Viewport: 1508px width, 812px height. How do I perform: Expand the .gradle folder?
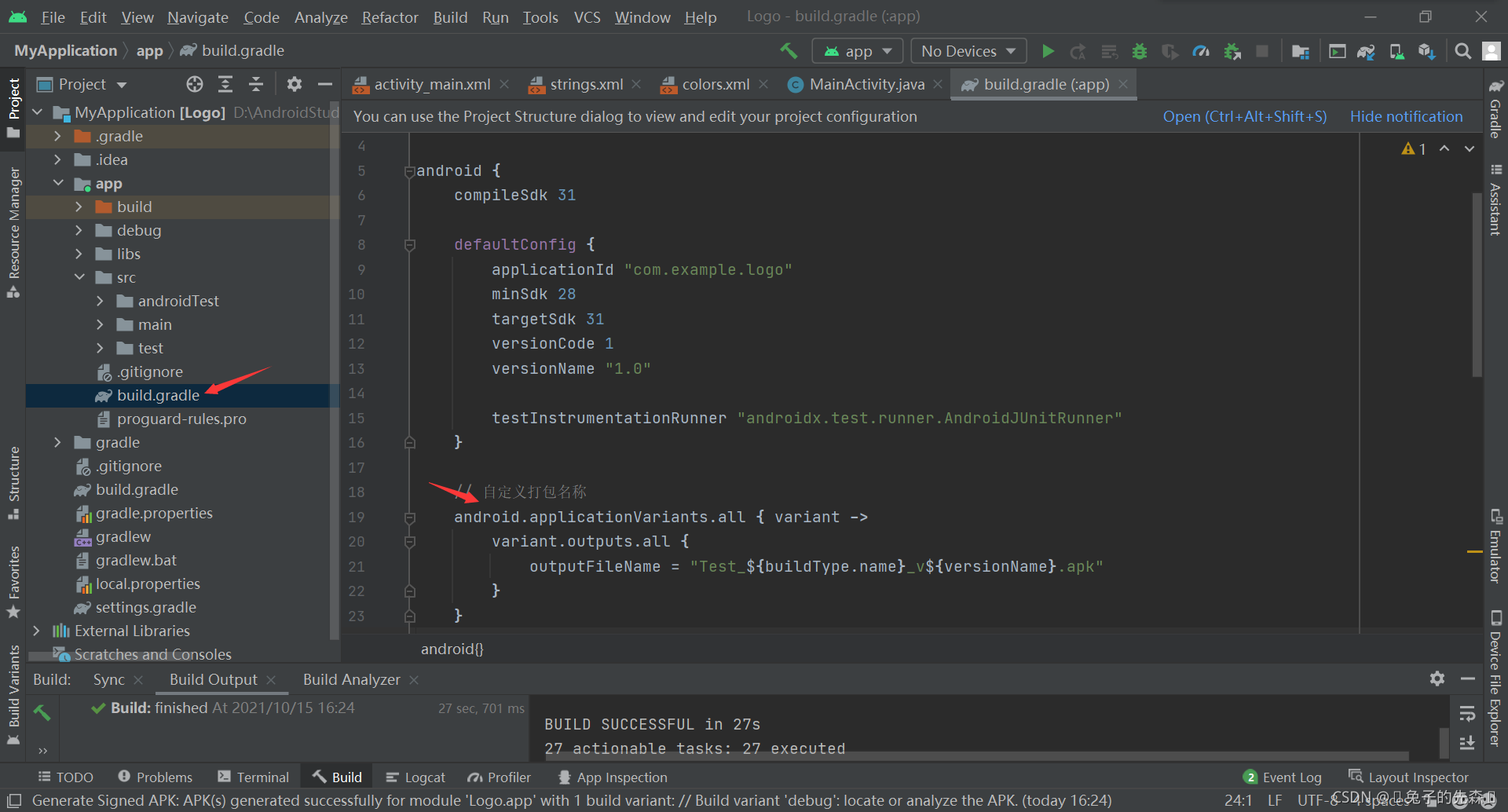tap(57, 136)
